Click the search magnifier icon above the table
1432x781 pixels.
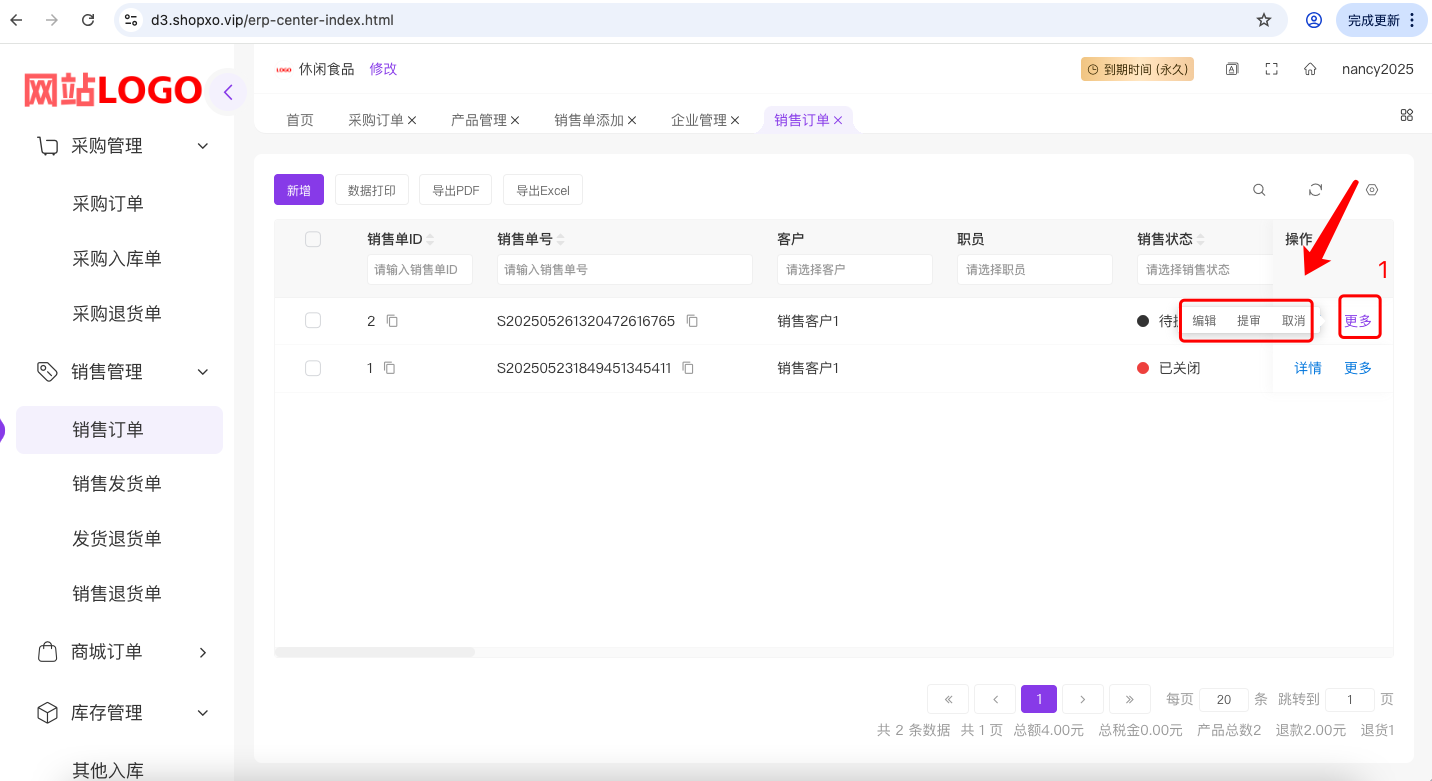tap(1260, 190)
